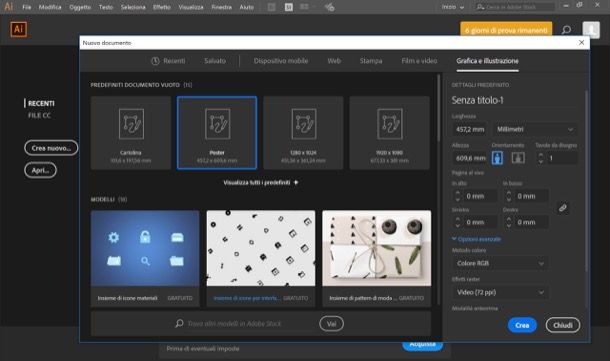Select the 1280 x 1024 preset card
This screenshot has height=361, width=610.
(x=303, y=133)
